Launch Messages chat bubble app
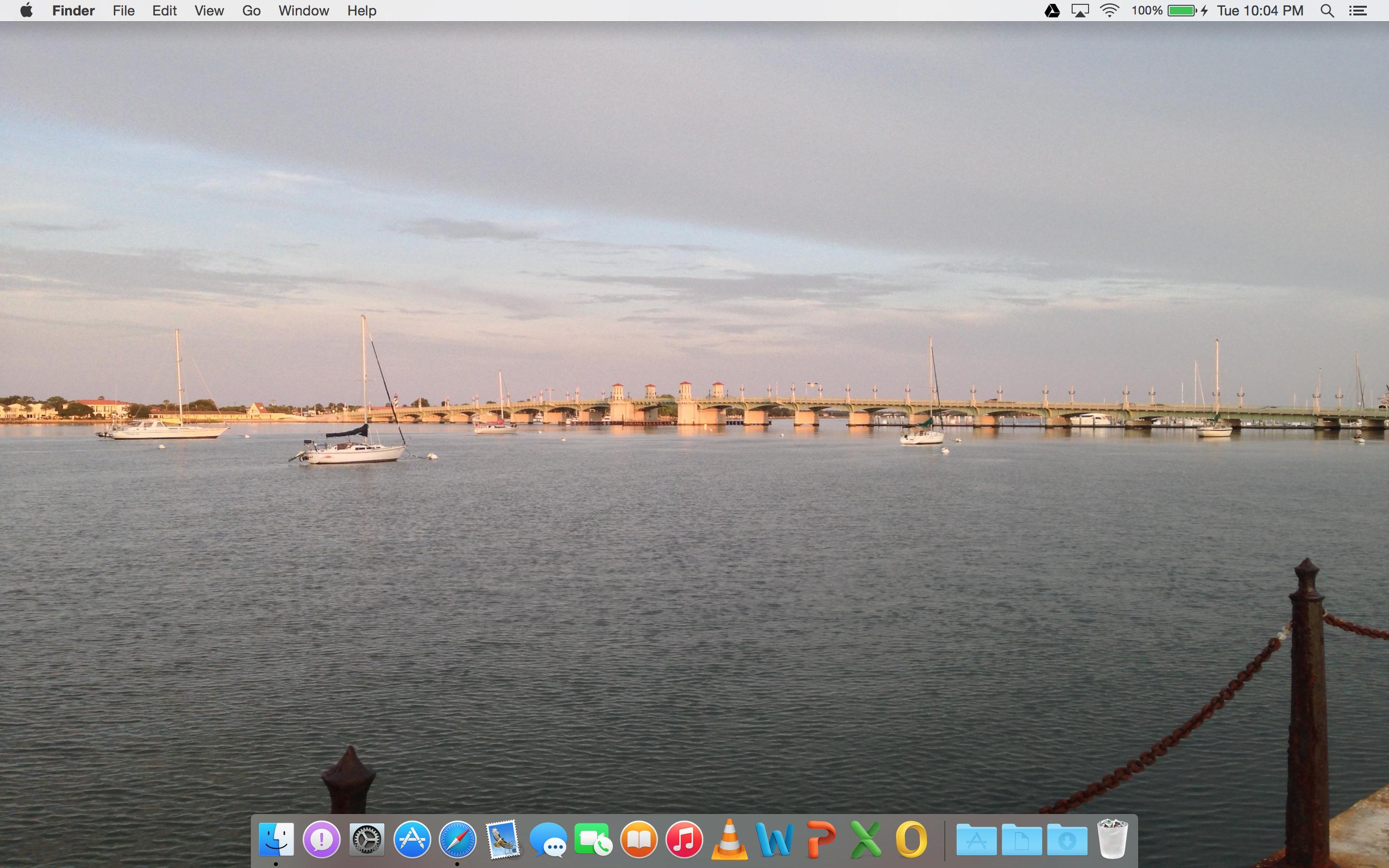This screenshot has width=1389, height=868. click(548, 841)
